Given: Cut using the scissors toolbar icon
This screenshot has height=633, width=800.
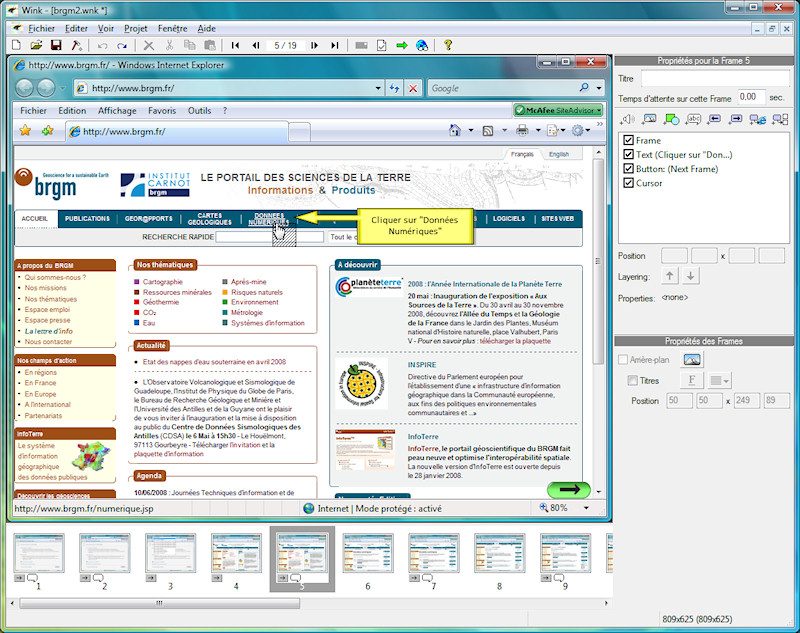Looking at the screenshot, I should pyautogui.click(x=169, y=45).
